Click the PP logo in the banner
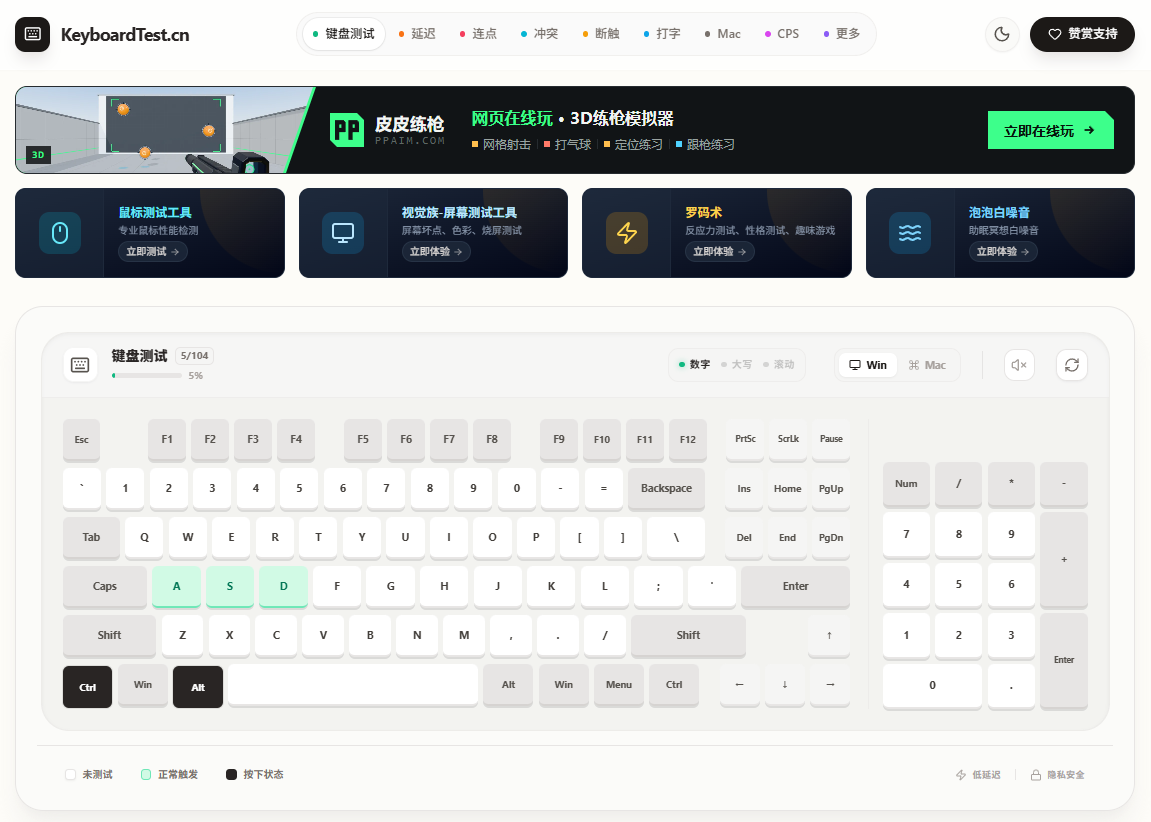This screenshot has width=1151, height=822. coord(346,130)
